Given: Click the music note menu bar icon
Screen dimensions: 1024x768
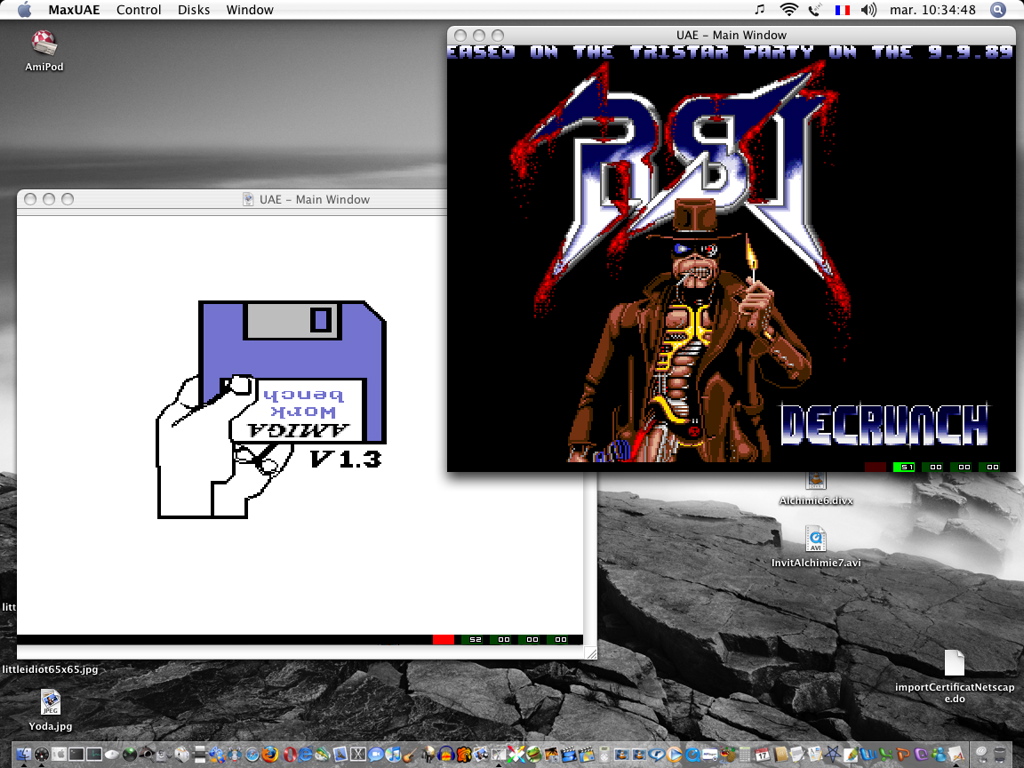Looking at the screenshot, I should 759,9.
